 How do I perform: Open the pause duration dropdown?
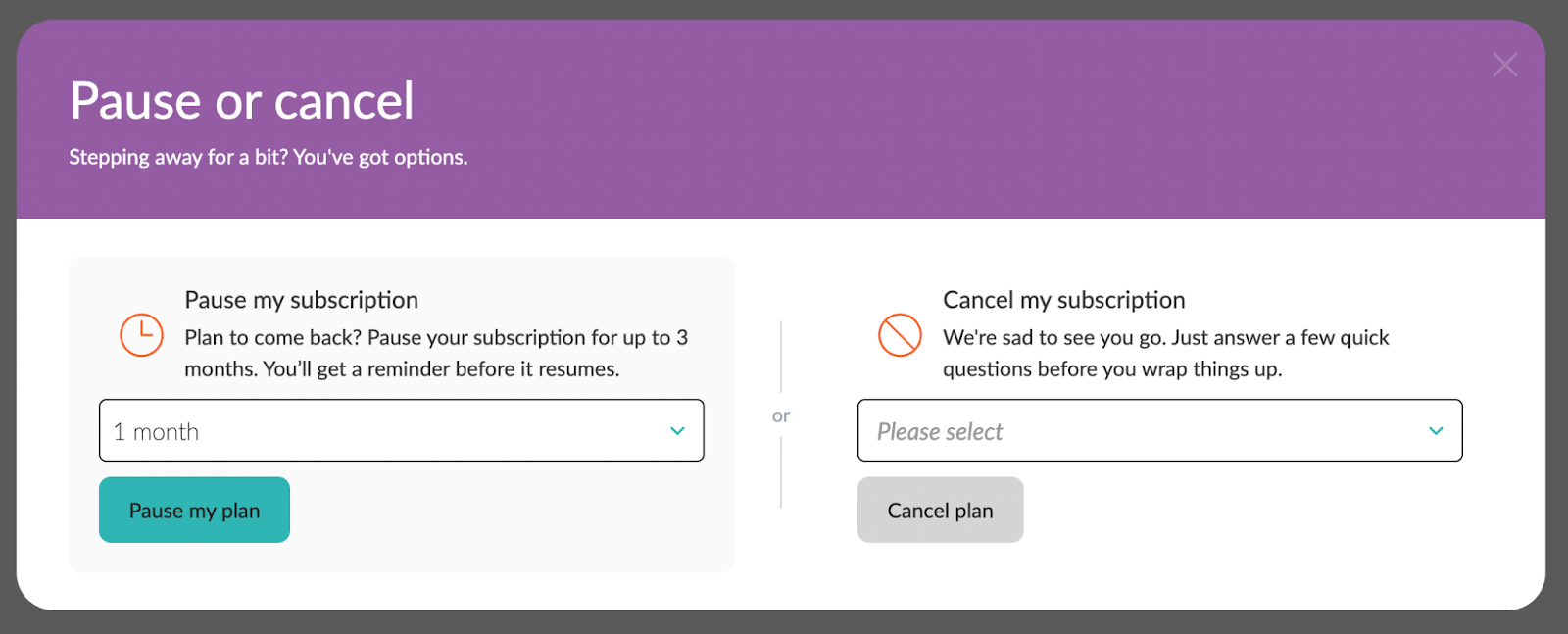click(x=401, y=430)
